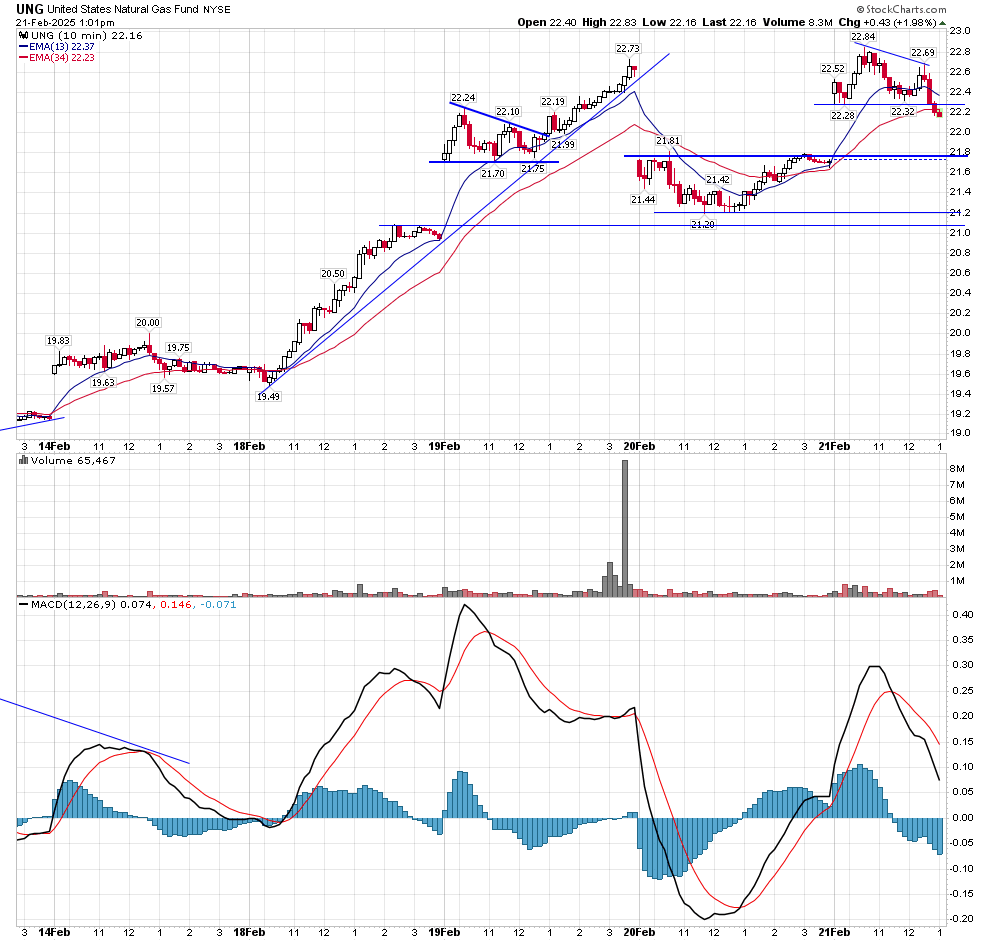Click the 23.0 price axis label
Screen dimensions: 990x941
pos(960,31)
